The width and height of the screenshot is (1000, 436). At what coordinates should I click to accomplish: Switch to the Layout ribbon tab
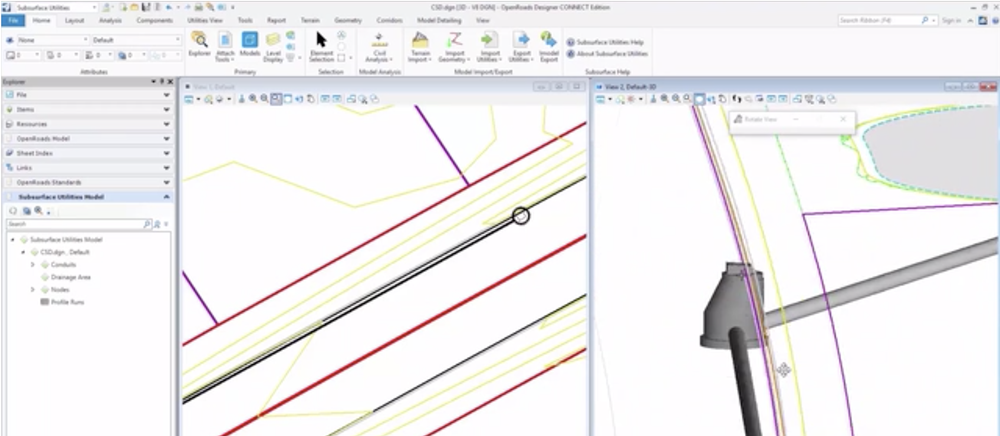click(75, 20)
